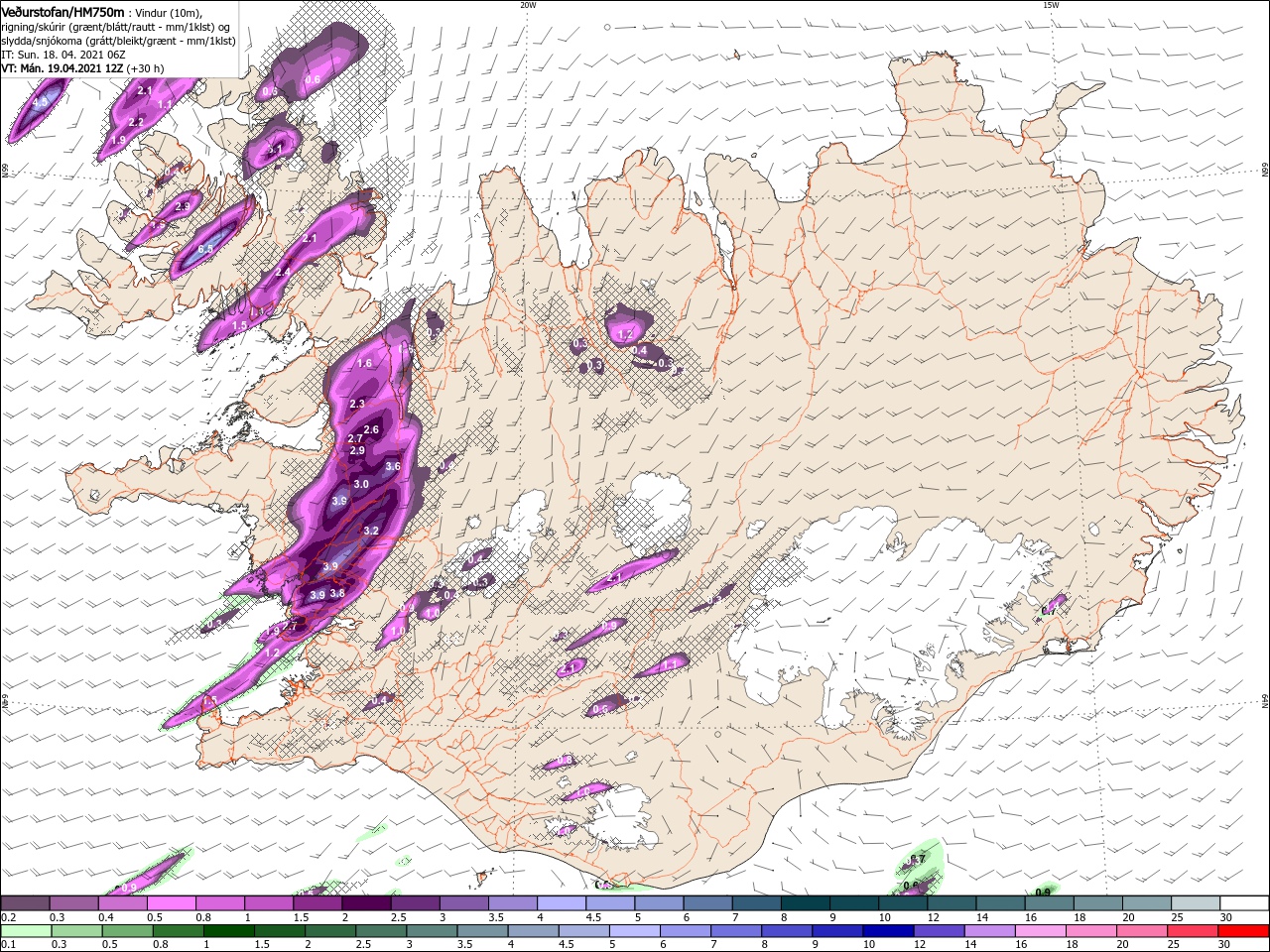Click the lower legend swatch between 3 and 3.5
The width and height of the screenshot is (1270, 952).
432,931
